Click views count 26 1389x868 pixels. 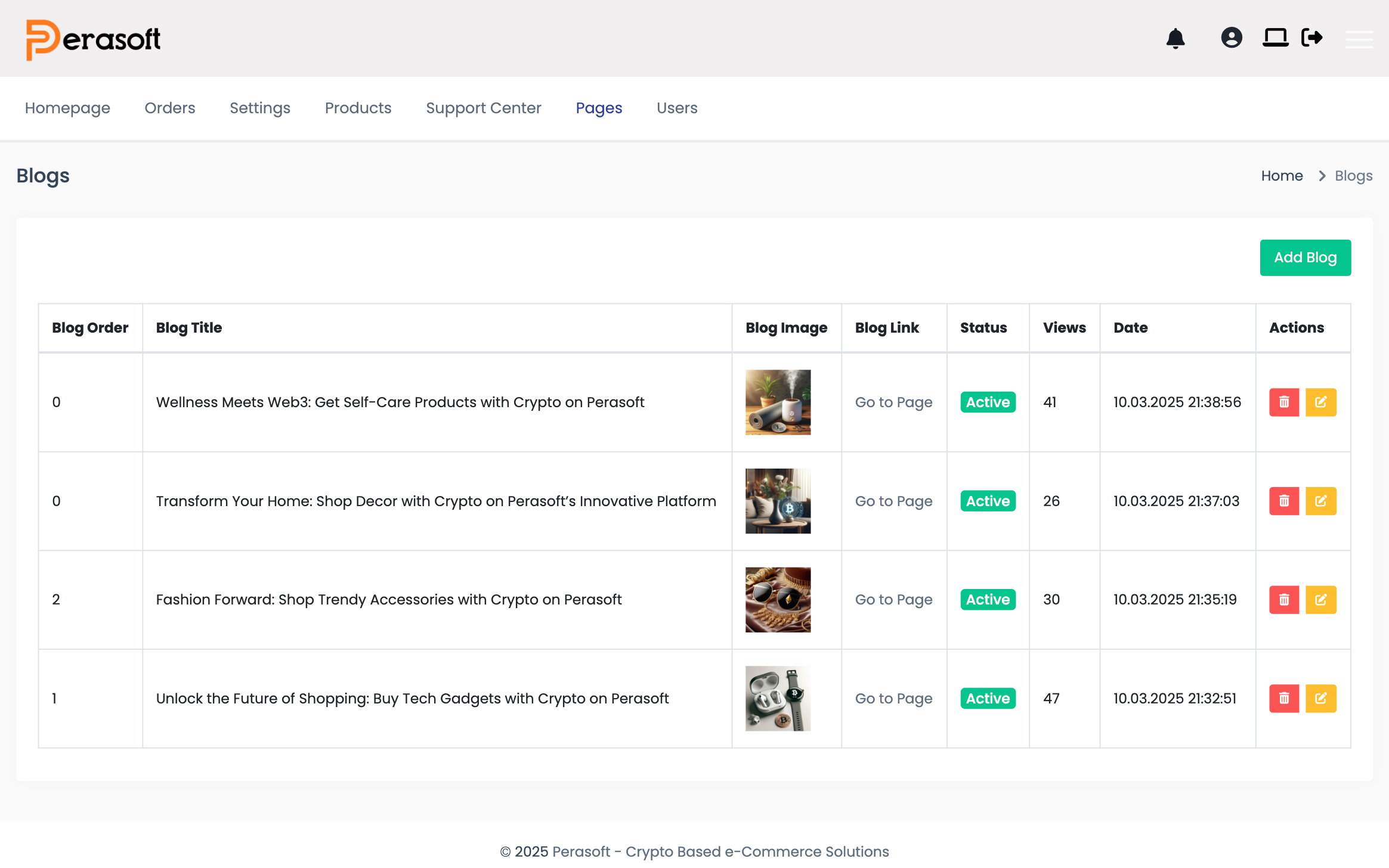click(1051, 501)
